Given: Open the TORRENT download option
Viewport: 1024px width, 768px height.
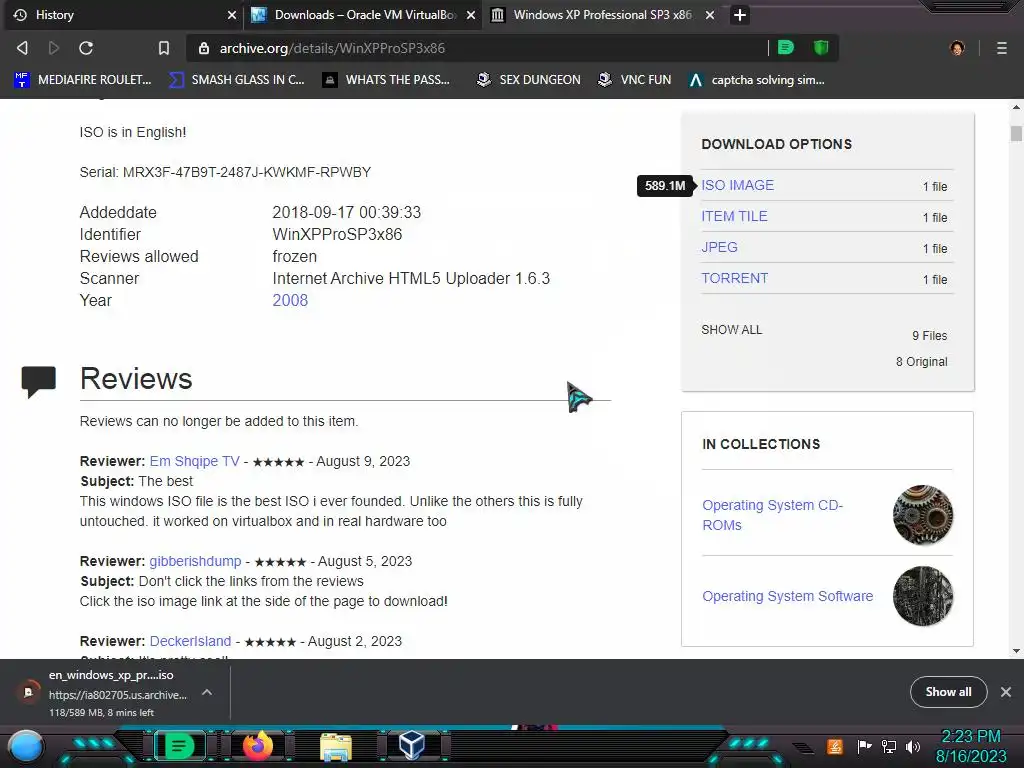Looking at the screenshot, I should 735,278.
